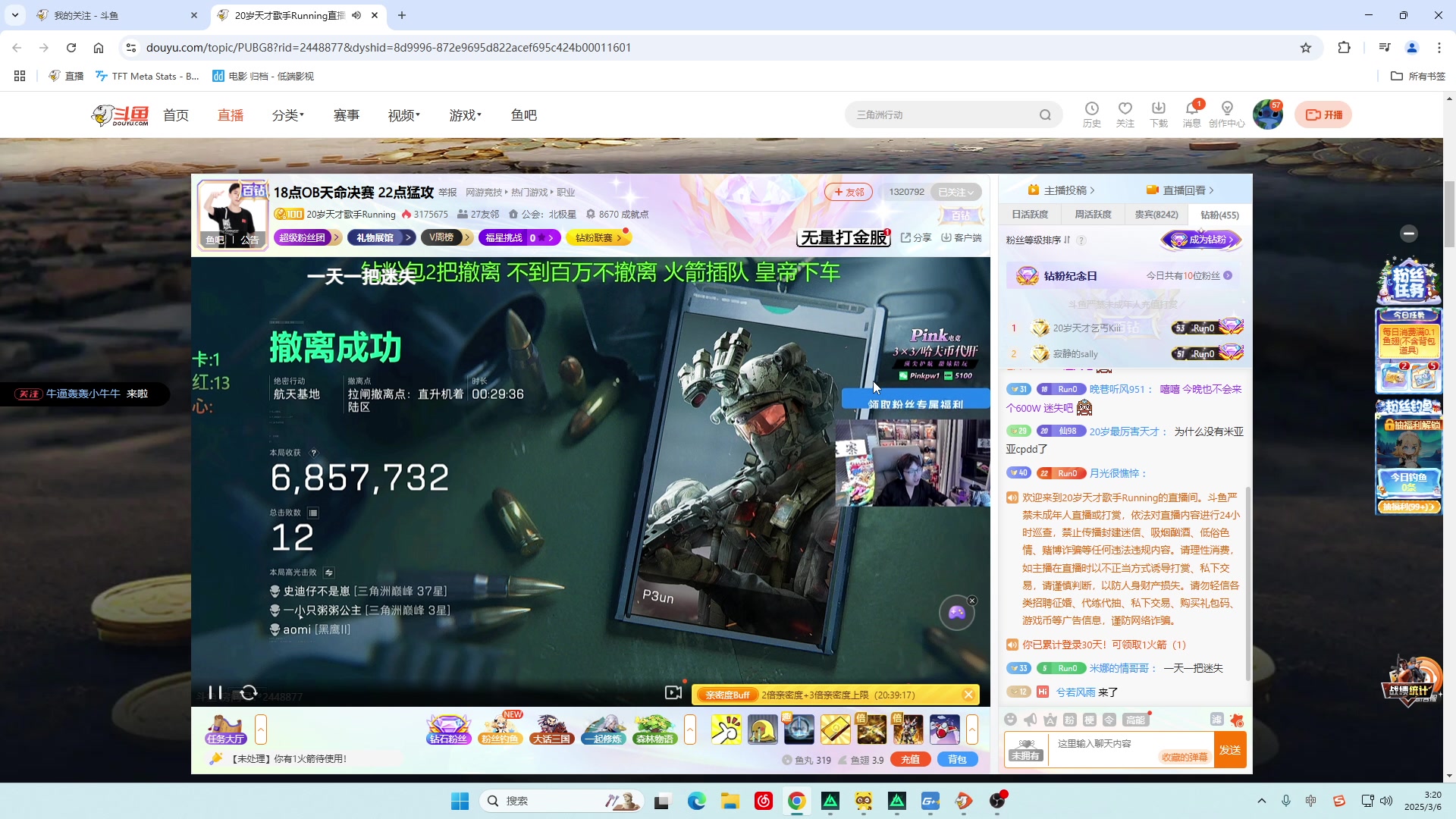Expand the 福星挑战 pill
The width and height of the screenshot is (1456, 819).
519,238
